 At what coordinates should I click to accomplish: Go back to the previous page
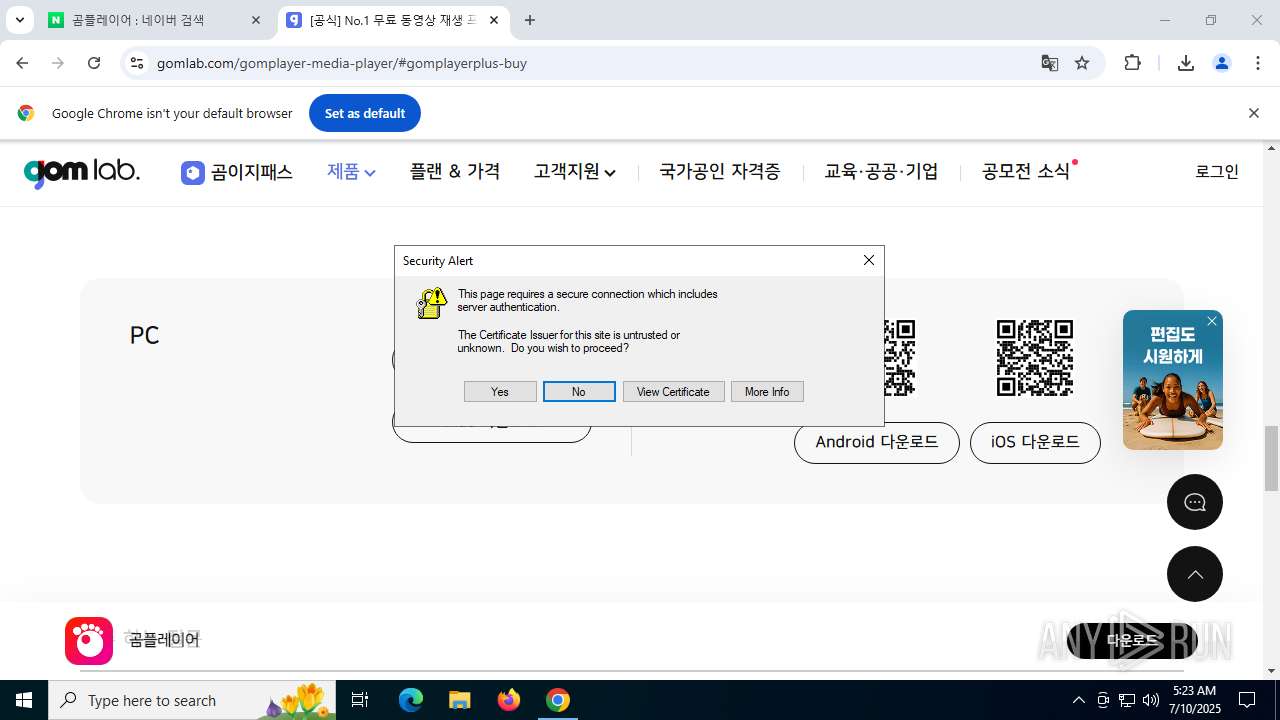(22, 63)
